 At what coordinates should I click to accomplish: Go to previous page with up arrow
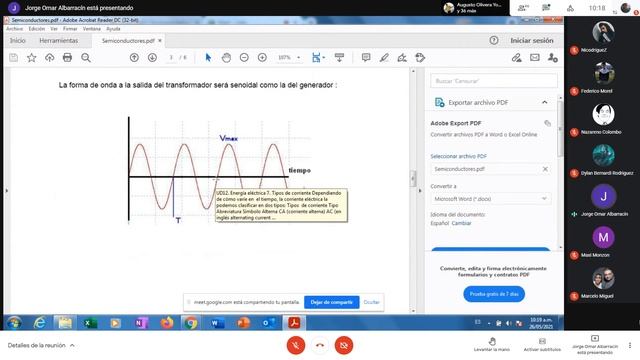tap(134, 58)
